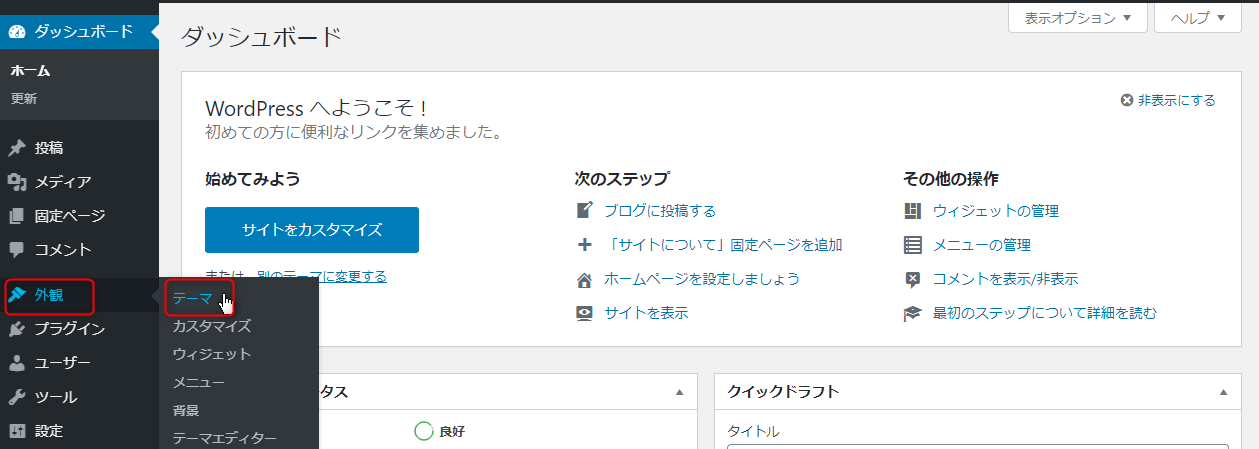This screenshot has height=449, width=1259.
Task: Open the 表示オプション dropdown
Action: click(1078, 17)
